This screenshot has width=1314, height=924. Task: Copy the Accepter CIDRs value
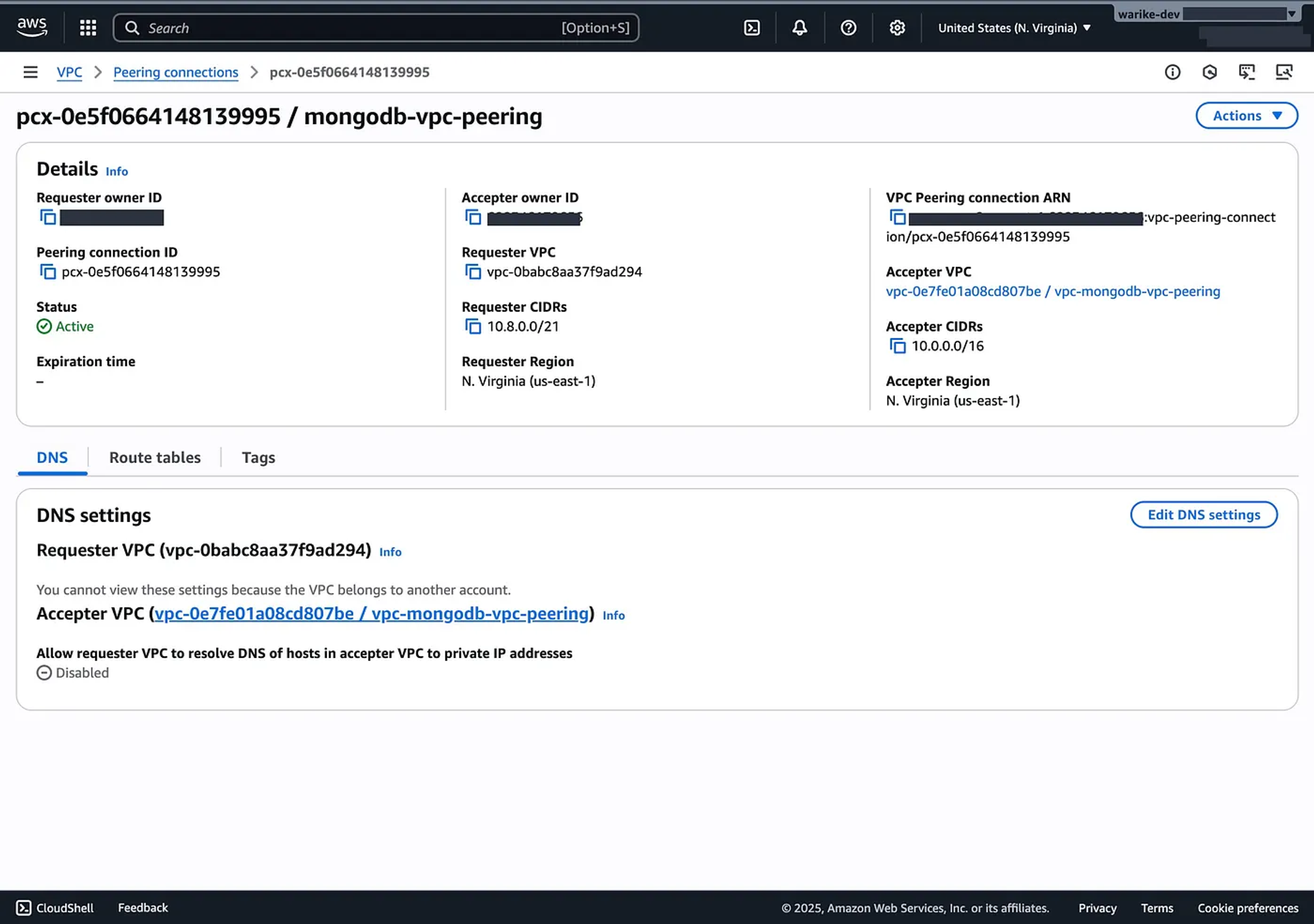click(897, 346)
